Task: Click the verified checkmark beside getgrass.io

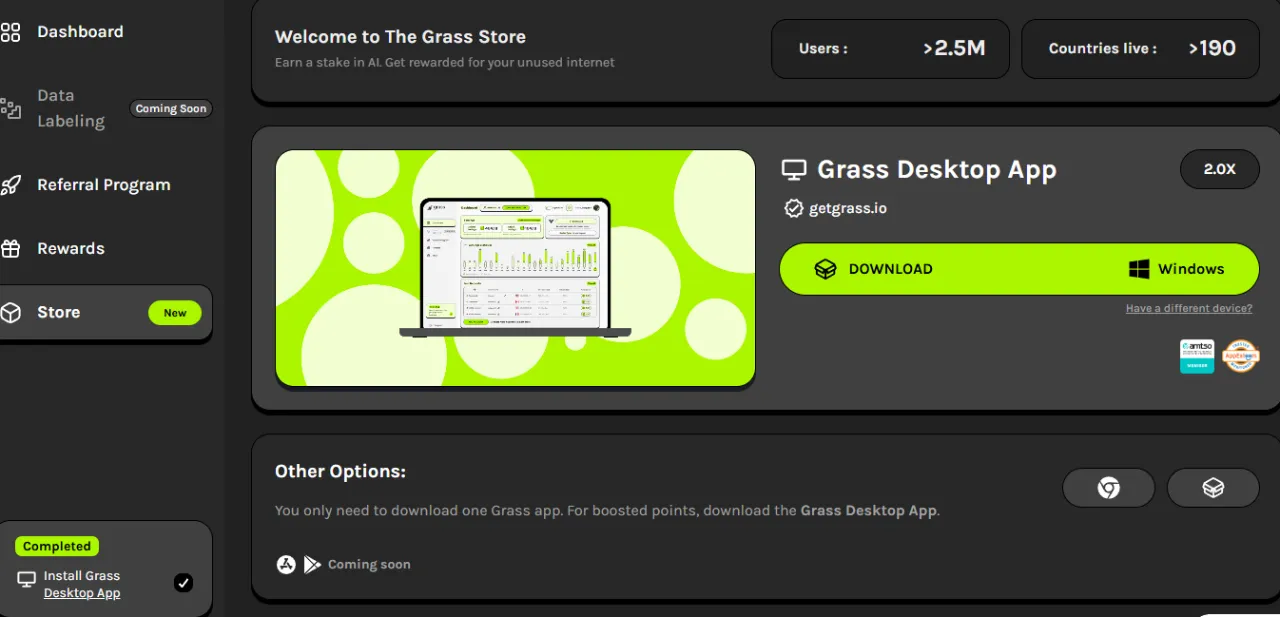Action: (793, 208)
